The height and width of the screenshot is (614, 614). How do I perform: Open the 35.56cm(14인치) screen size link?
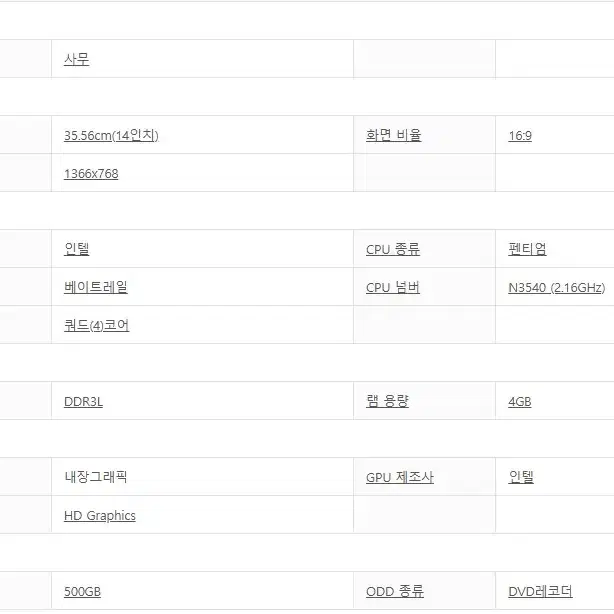click(111, 135)
